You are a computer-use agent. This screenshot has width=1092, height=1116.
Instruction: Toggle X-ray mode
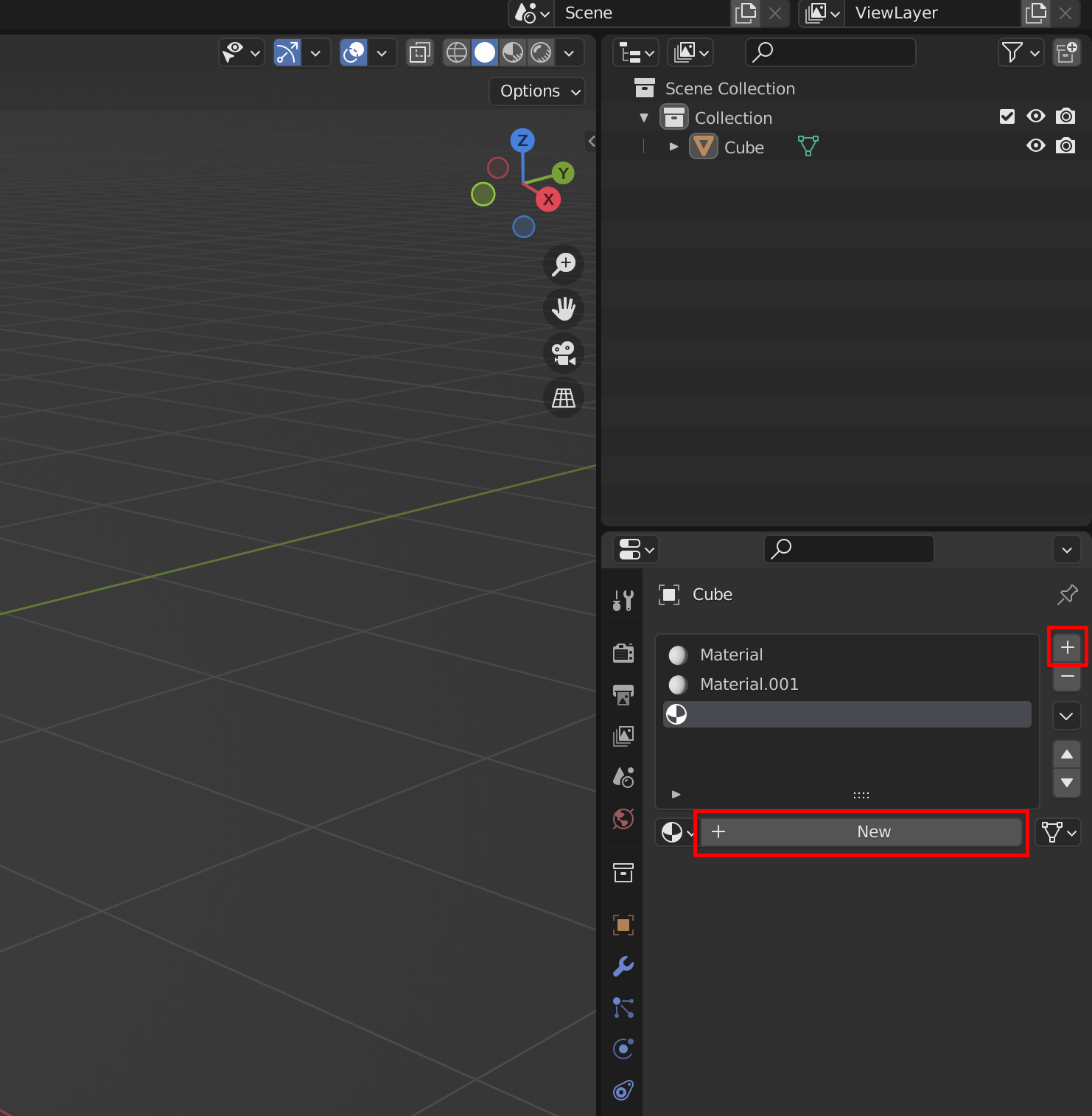[420, 52]
